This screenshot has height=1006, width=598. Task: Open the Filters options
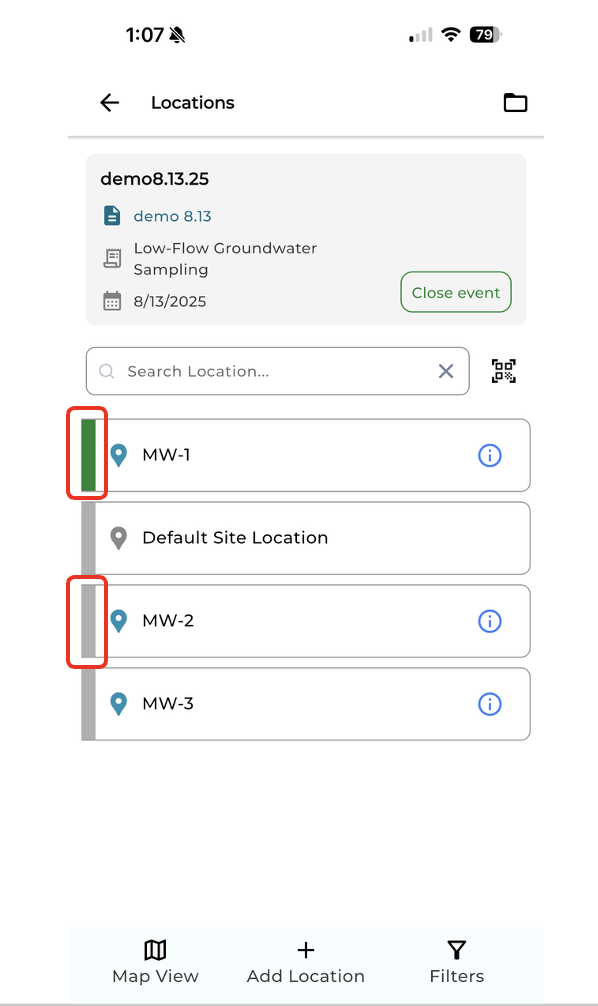[457, 962]
